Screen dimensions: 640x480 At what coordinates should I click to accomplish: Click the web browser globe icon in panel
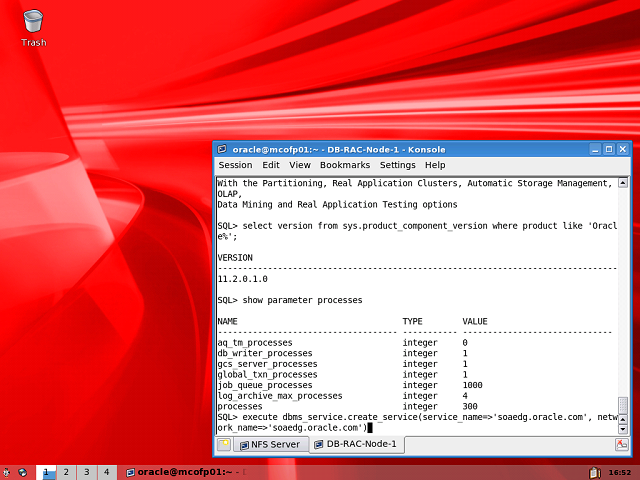click(23, 473)
